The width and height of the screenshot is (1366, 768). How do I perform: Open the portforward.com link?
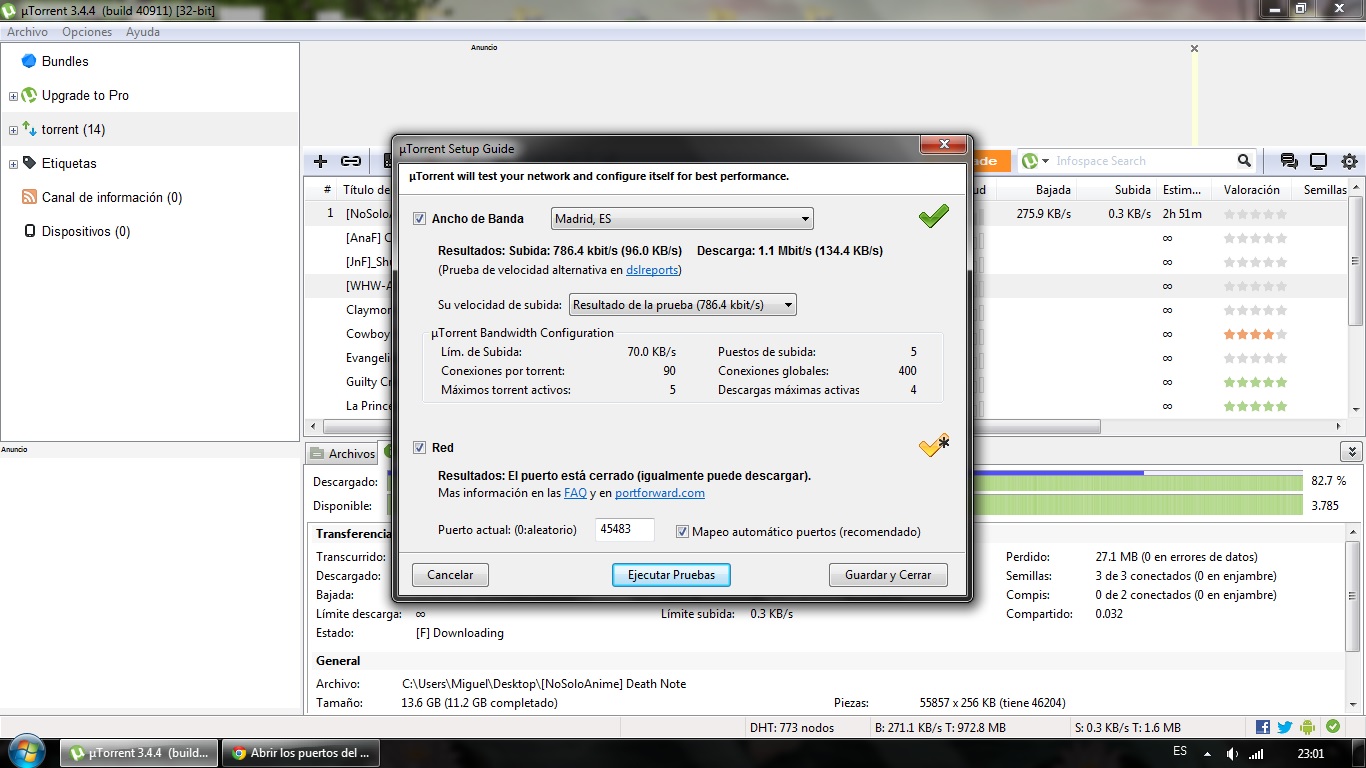tap(660, 493)
